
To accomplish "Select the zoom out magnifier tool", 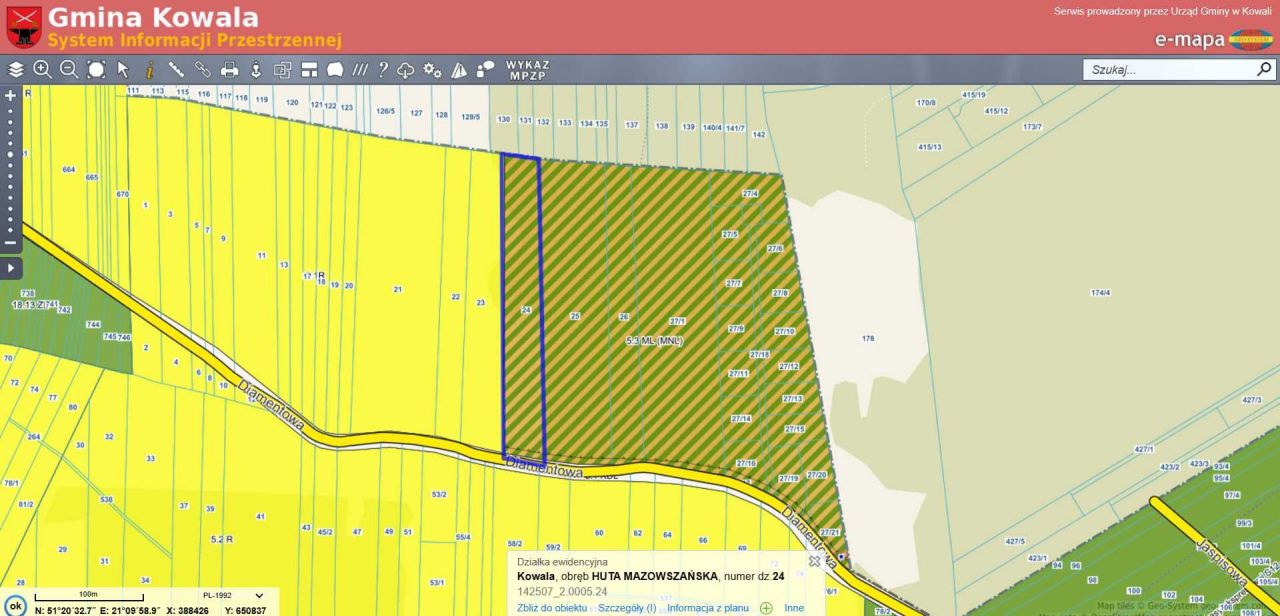I will tap(69, 69).
